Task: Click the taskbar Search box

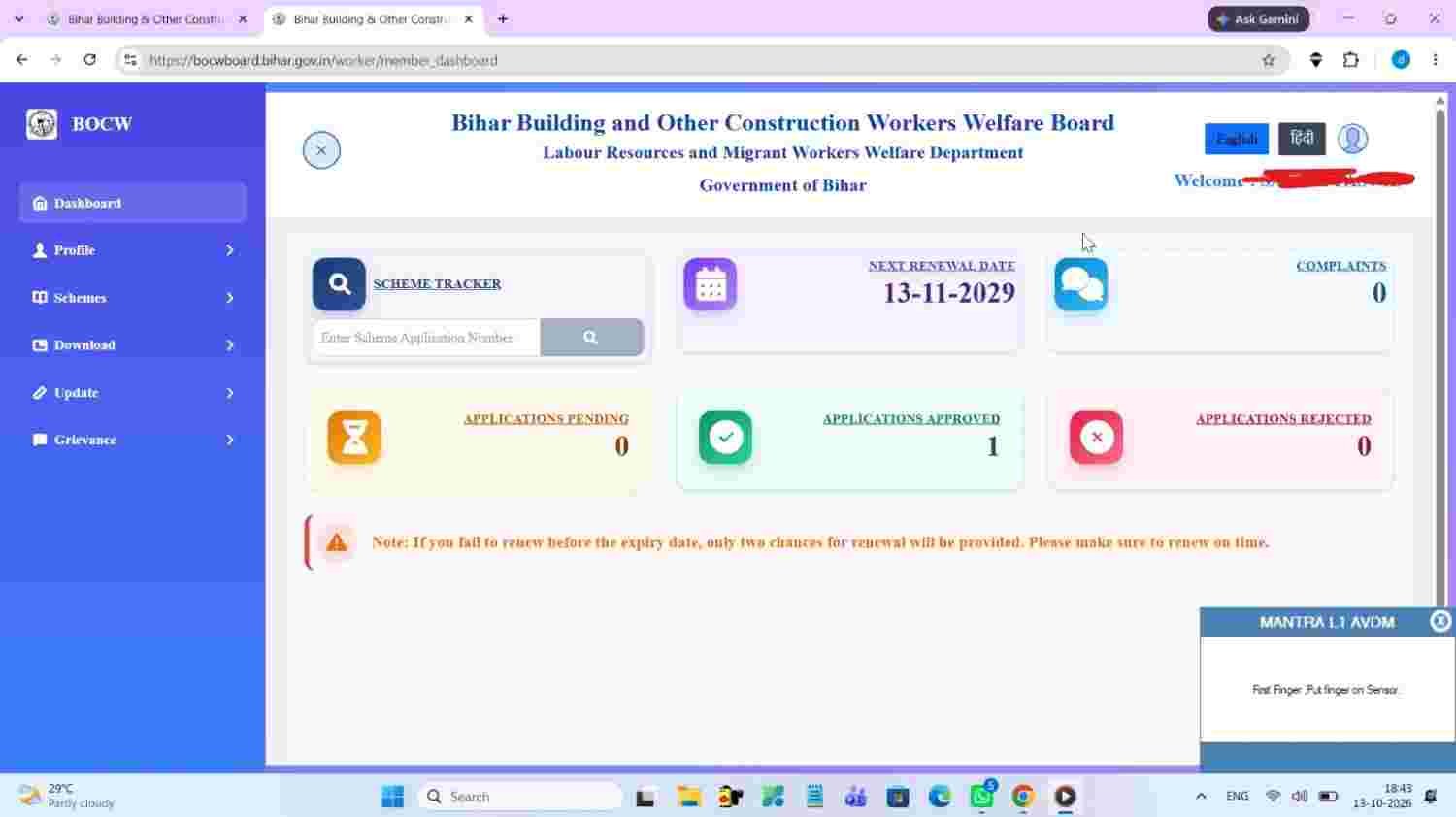Action: point(520,797)
